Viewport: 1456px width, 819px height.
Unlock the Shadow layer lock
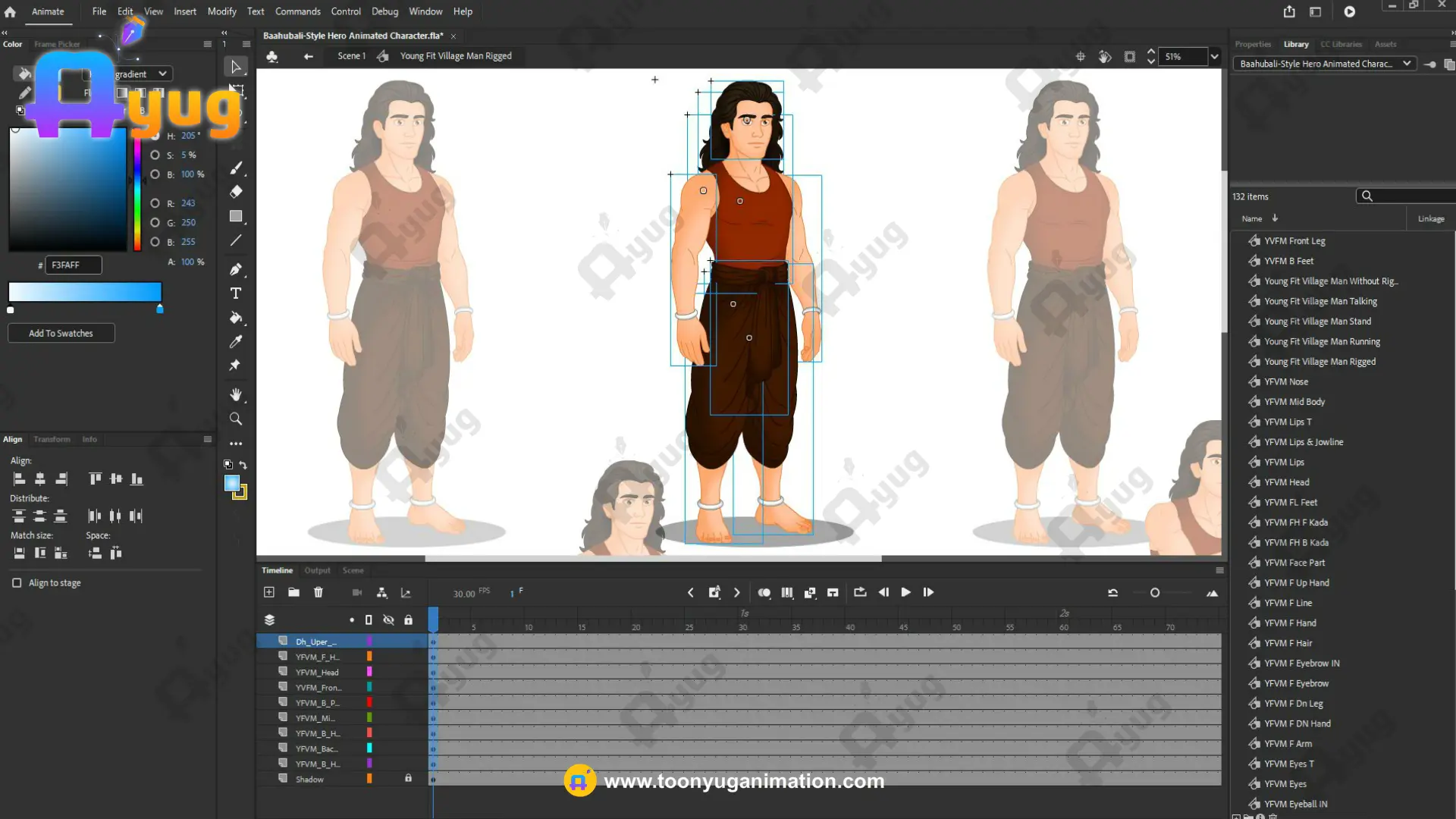(408, 778)
